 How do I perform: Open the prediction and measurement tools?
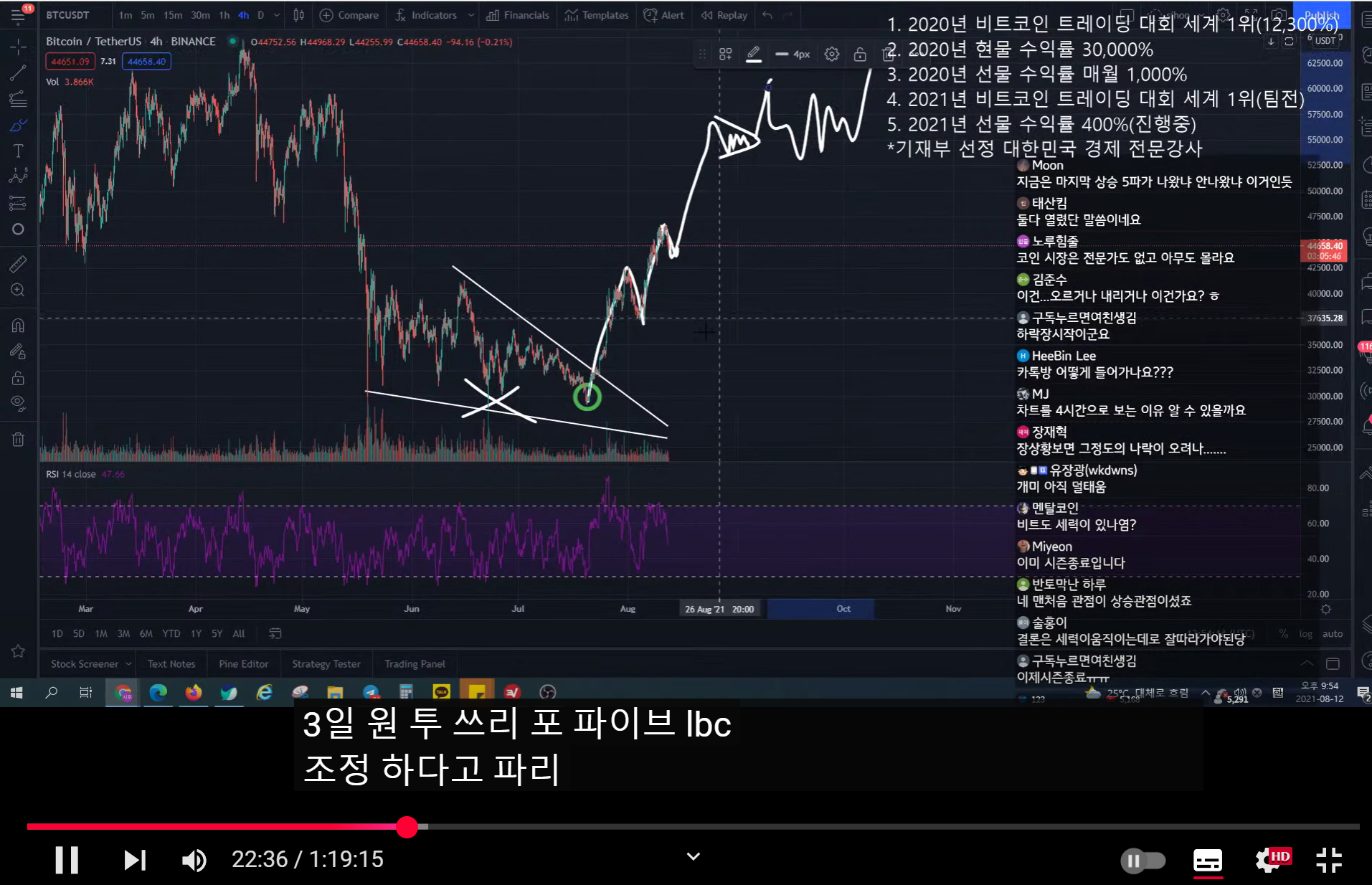click(x=18, y=204)
